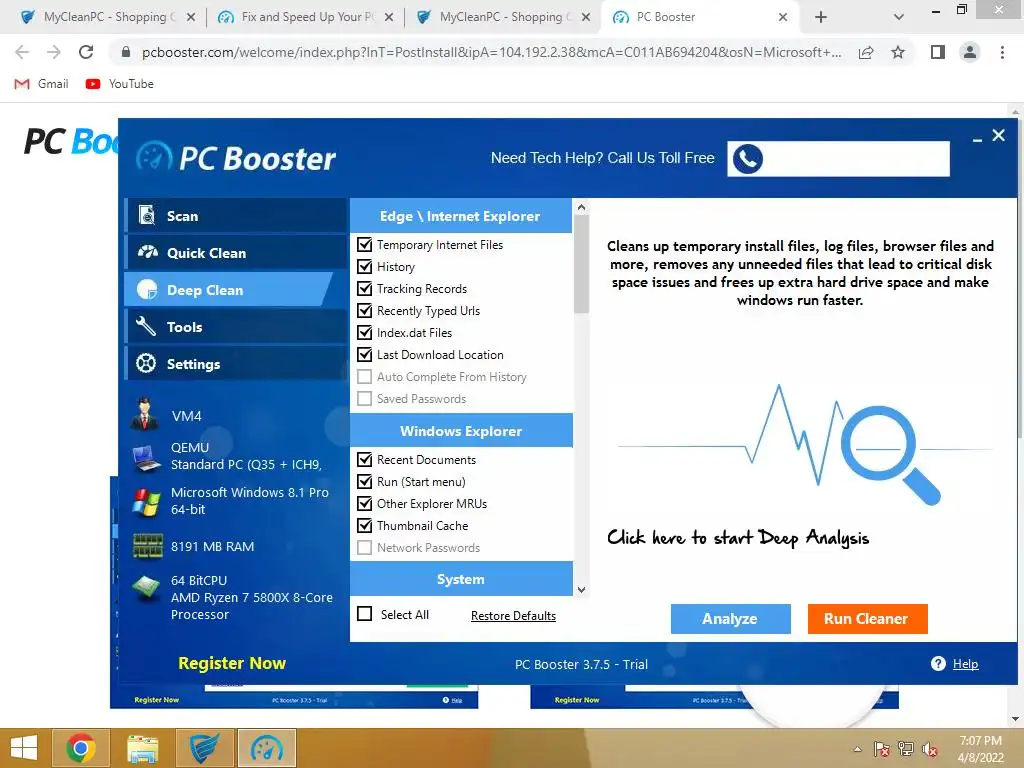Click the Tools wrench icon
This screenshot has width=1024, height=768.
click(146, 326)
